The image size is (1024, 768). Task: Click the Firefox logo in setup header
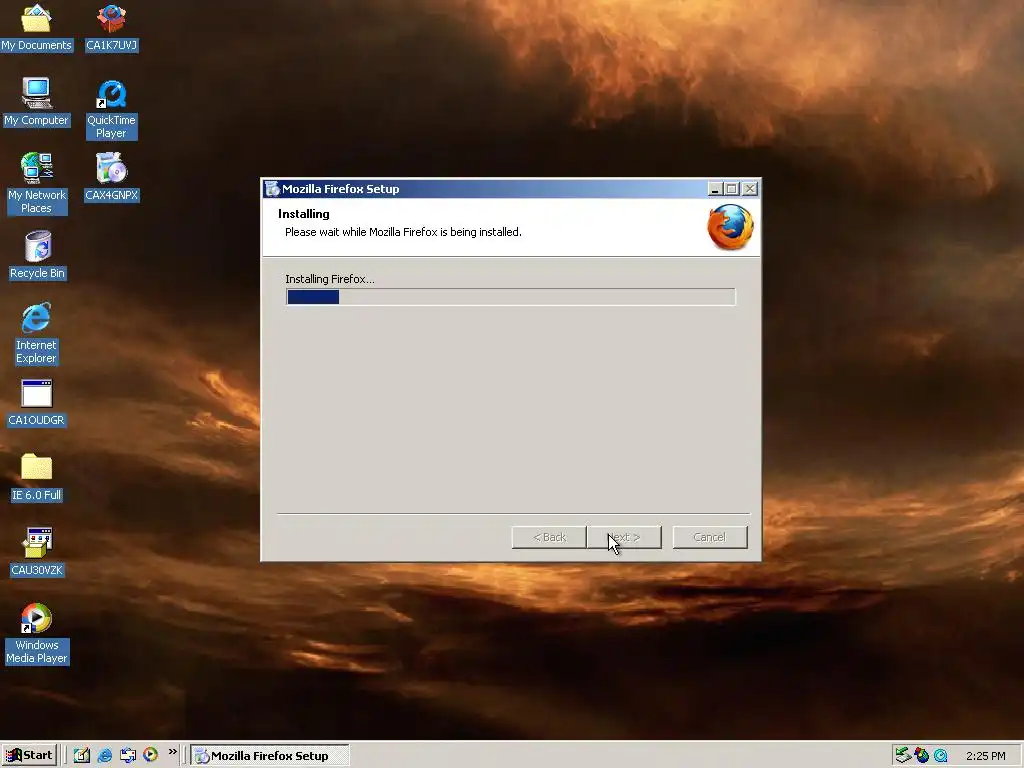click(730, 227)
